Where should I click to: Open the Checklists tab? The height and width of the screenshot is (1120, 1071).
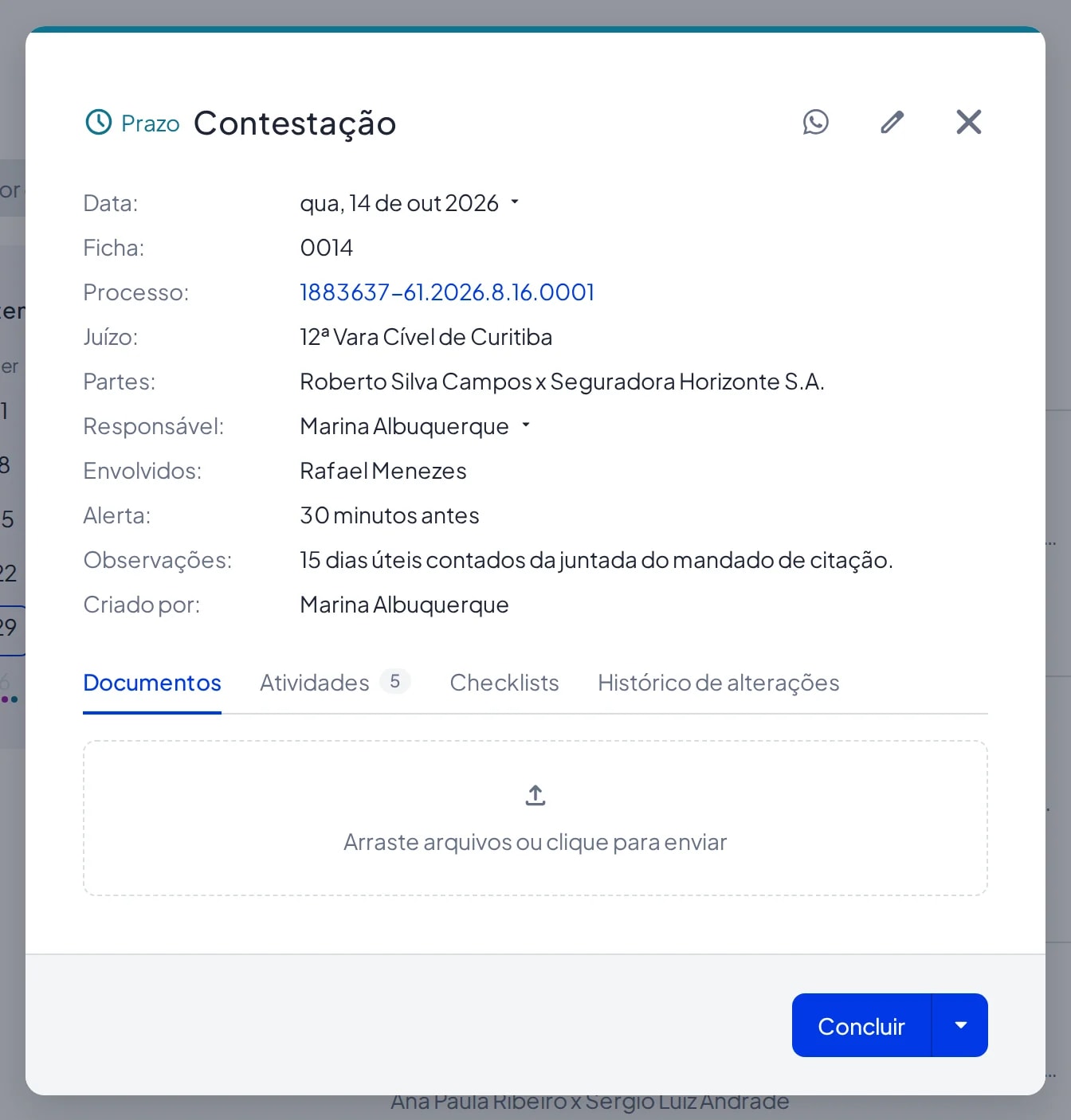pyautogui.click(x=504, y=683)
